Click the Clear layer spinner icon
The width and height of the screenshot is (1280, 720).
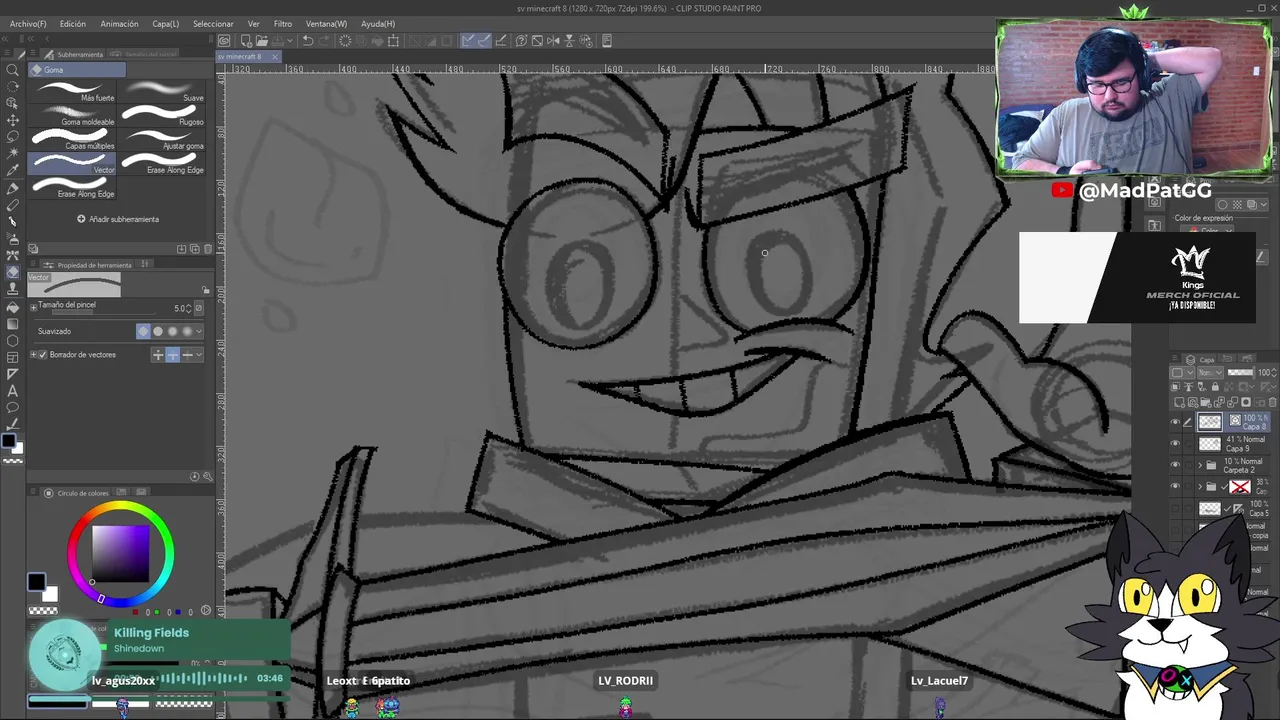tap(345, 41)
